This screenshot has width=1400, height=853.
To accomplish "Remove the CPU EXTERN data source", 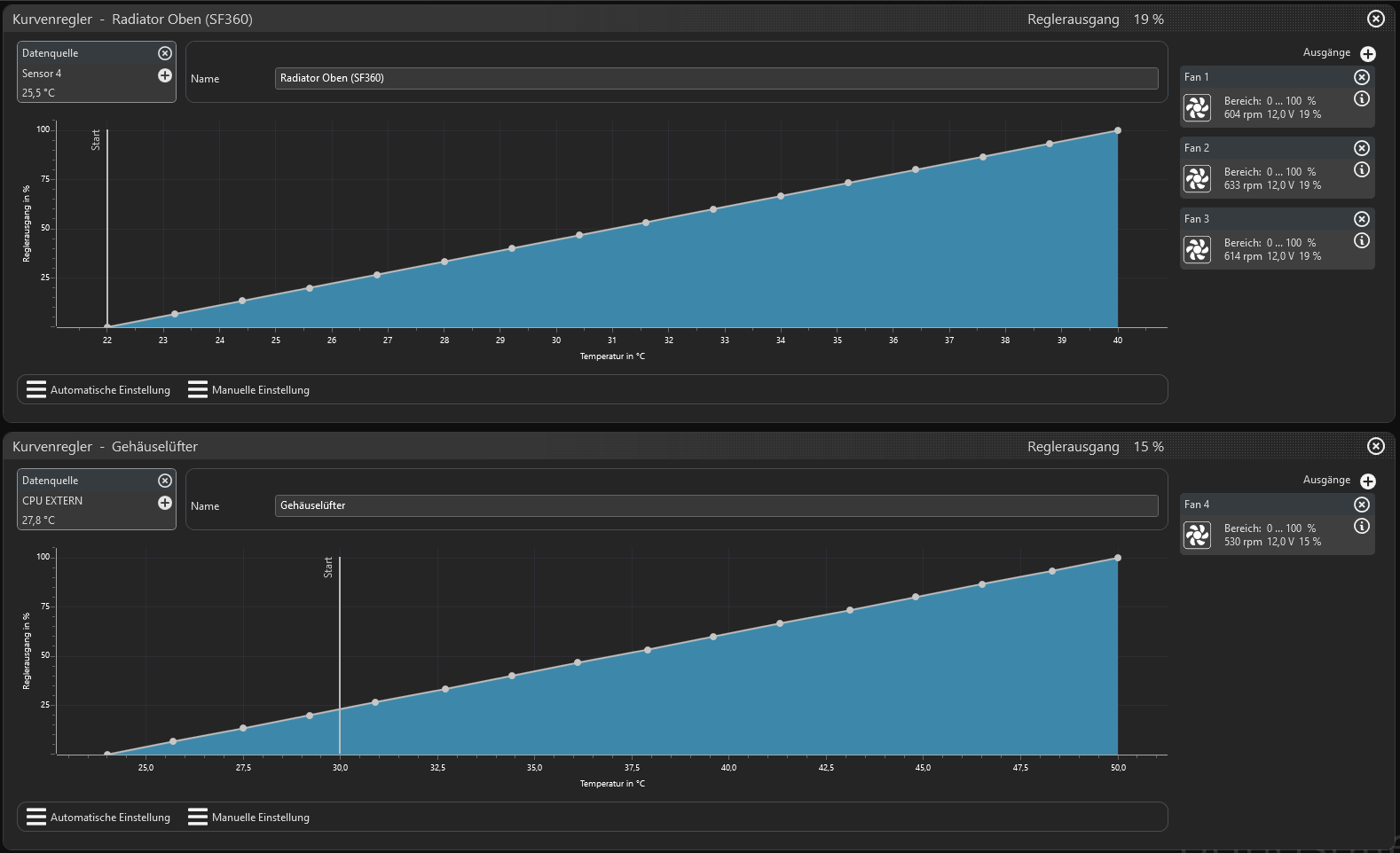I will [x=165, y=481].
